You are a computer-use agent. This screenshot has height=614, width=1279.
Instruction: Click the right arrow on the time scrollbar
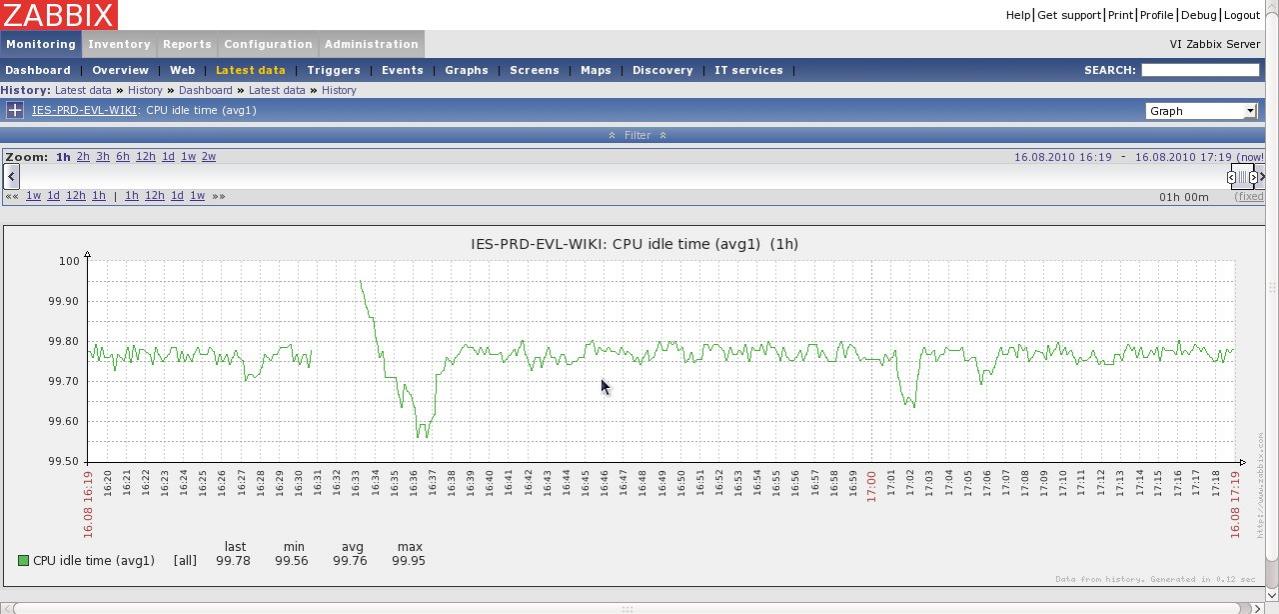[x=1262, y=177]
